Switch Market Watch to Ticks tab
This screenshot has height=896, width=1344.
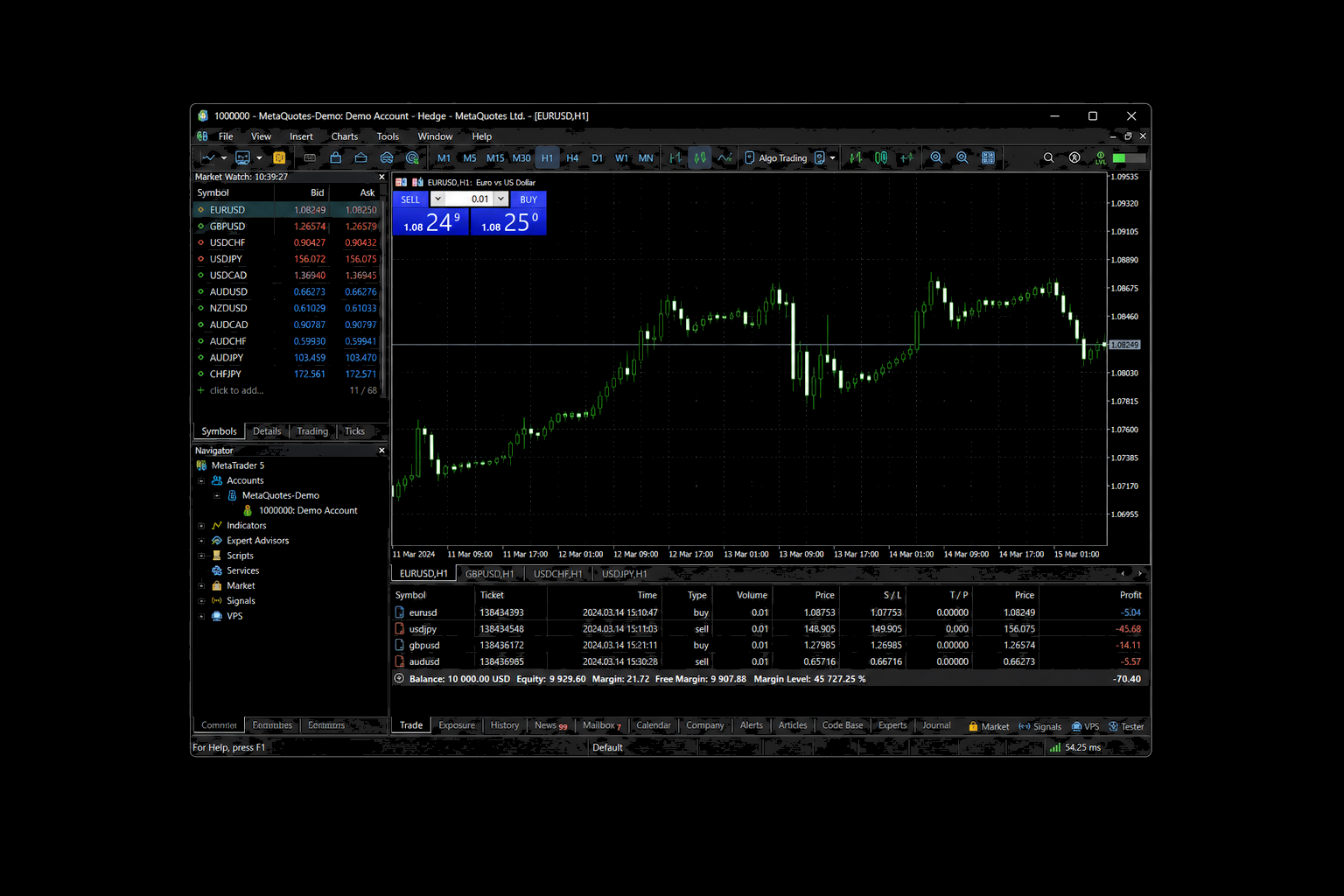point(354,431)
